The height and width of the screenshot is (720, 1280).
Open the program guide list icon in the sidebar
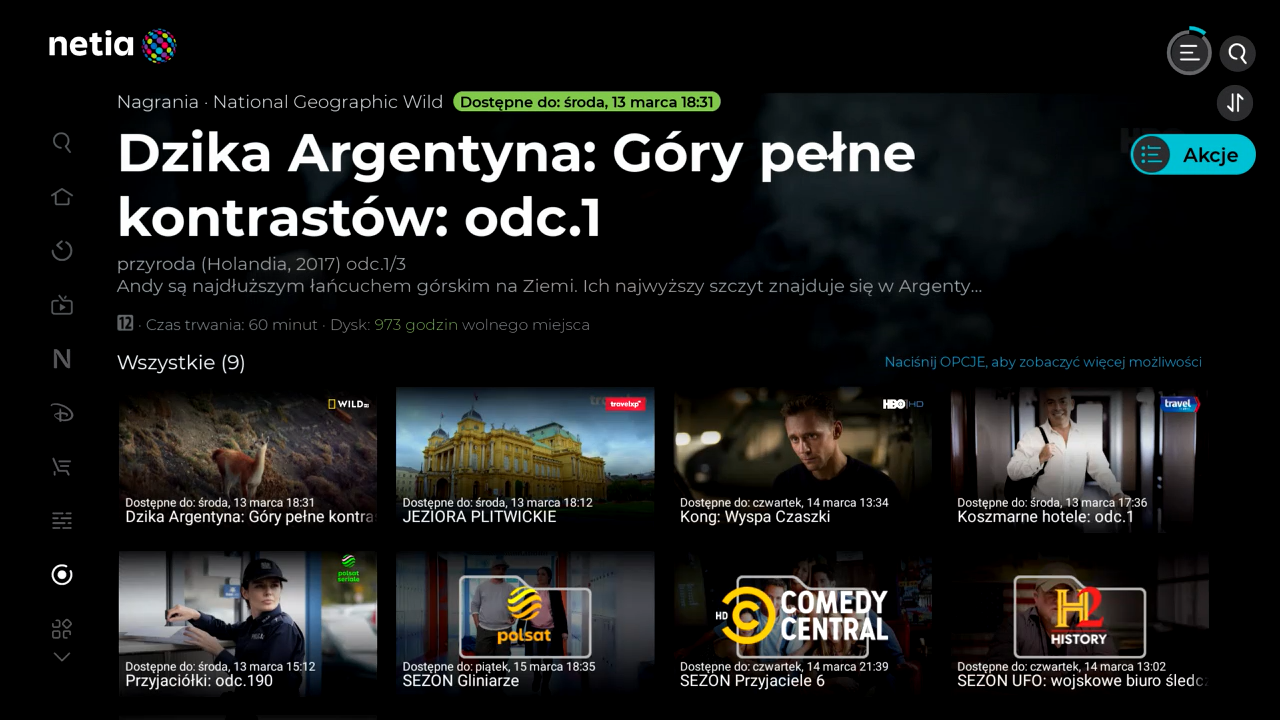point(62,521)
